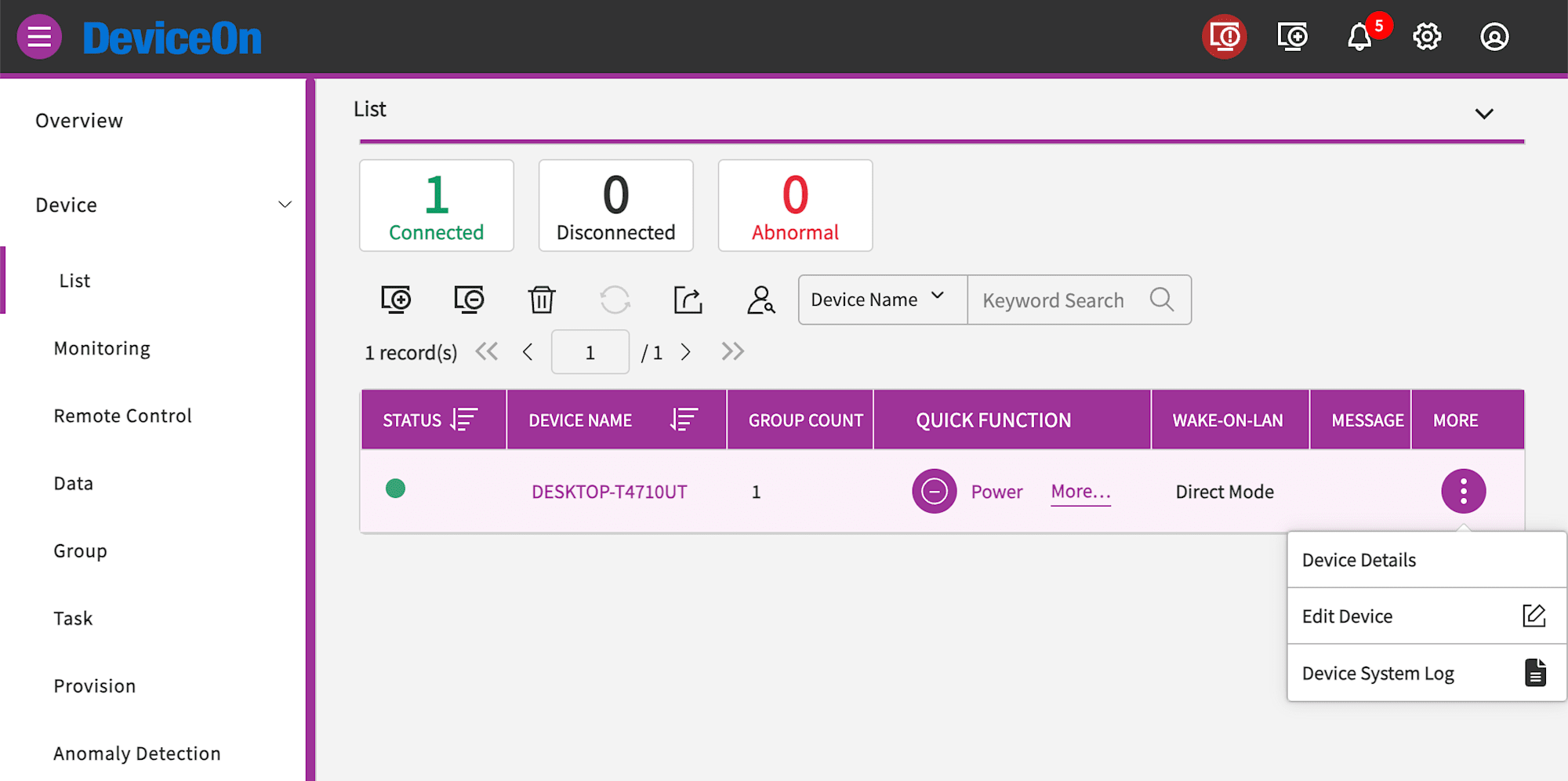Go to first page arrow
This screenshot has height=781, width=1568.
pos(487,351)
